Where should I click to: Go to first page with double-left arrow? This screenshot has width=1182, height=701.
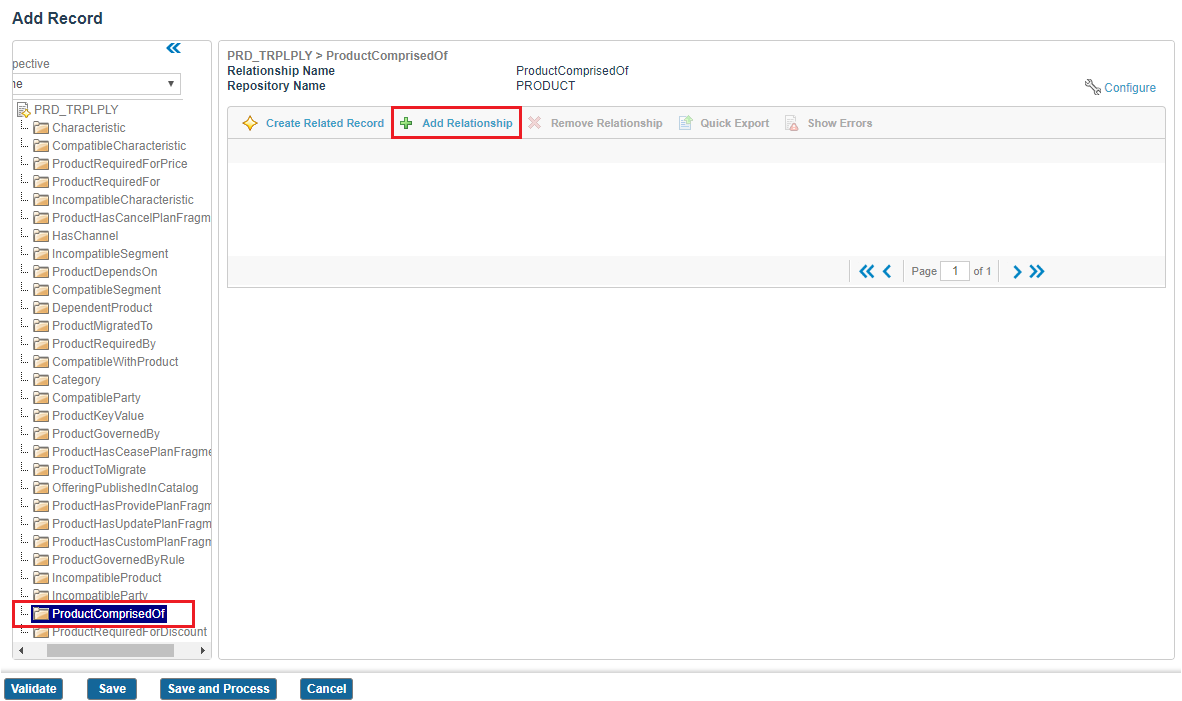[867, 271]
